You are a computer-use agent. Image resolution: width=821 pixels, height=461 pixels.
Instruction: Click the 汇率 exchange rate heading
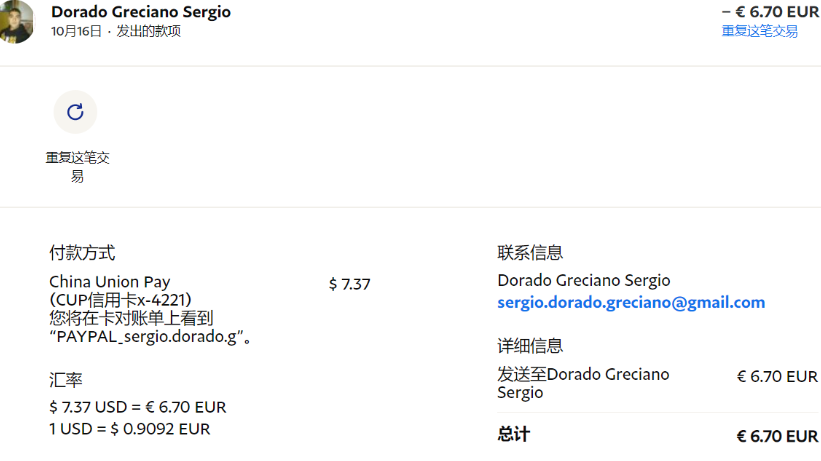coord(66,380)
